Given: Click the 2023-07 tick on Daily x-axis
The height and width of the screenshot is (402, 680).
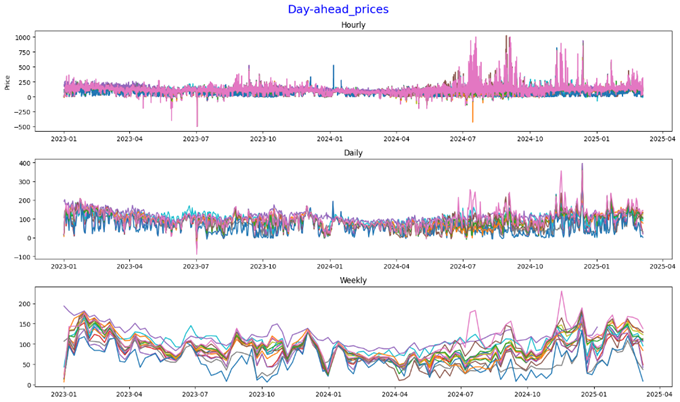Looking at the screenshot, I should (197, 268).
